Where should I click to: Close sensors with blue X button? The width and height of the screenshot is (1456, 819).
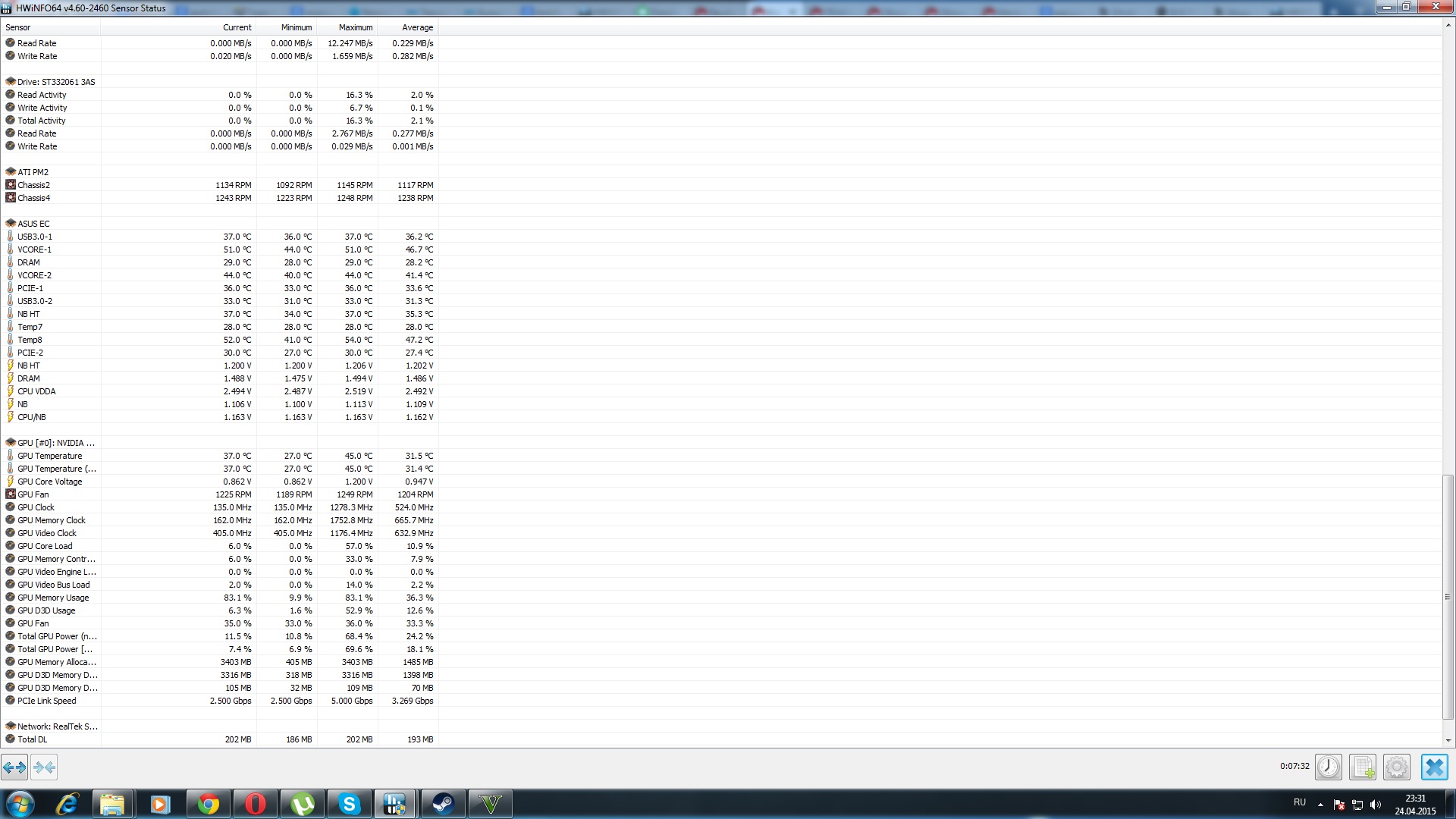(1434, 767)
